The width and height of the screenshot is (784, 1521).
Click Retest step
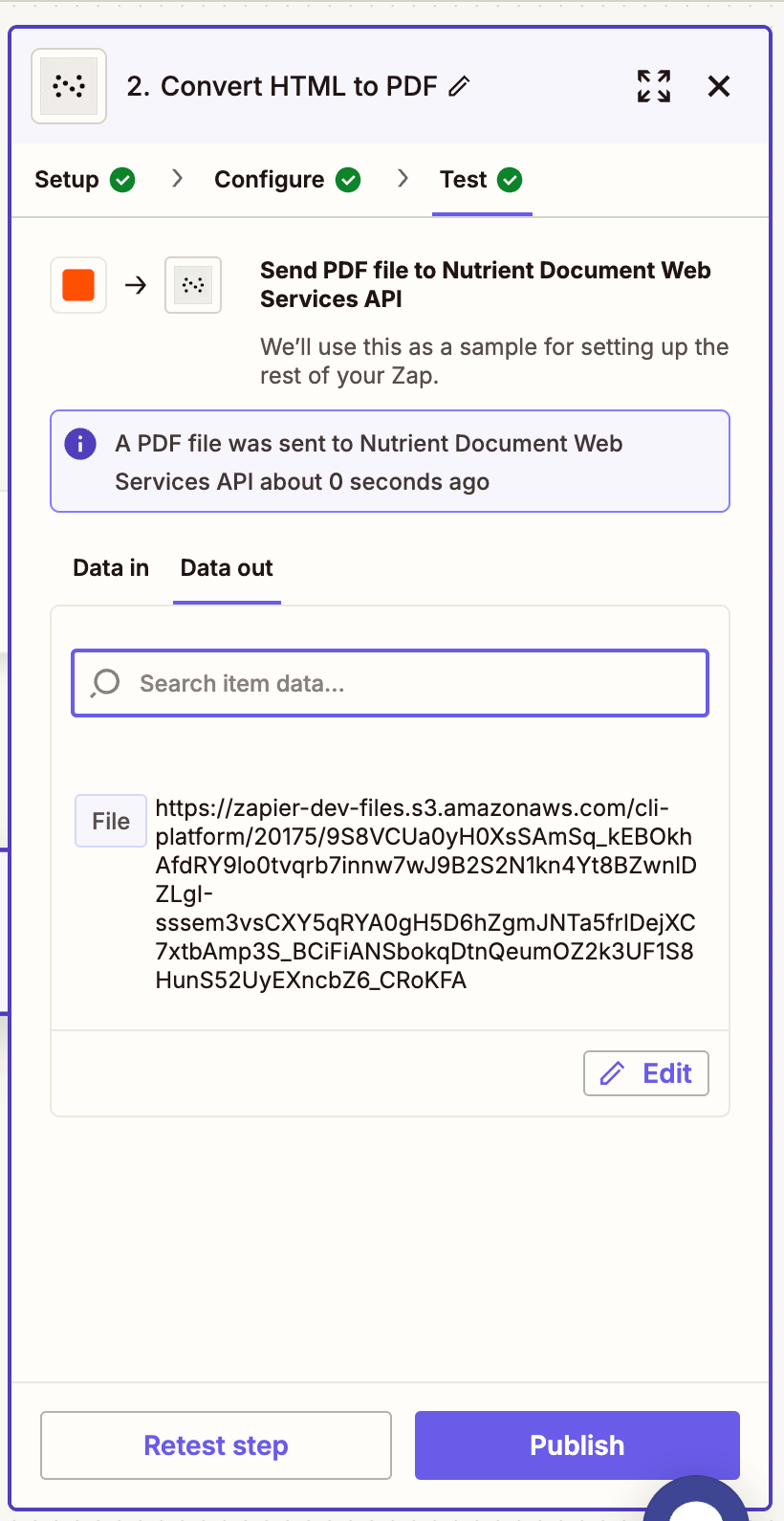pos(215,1444)
